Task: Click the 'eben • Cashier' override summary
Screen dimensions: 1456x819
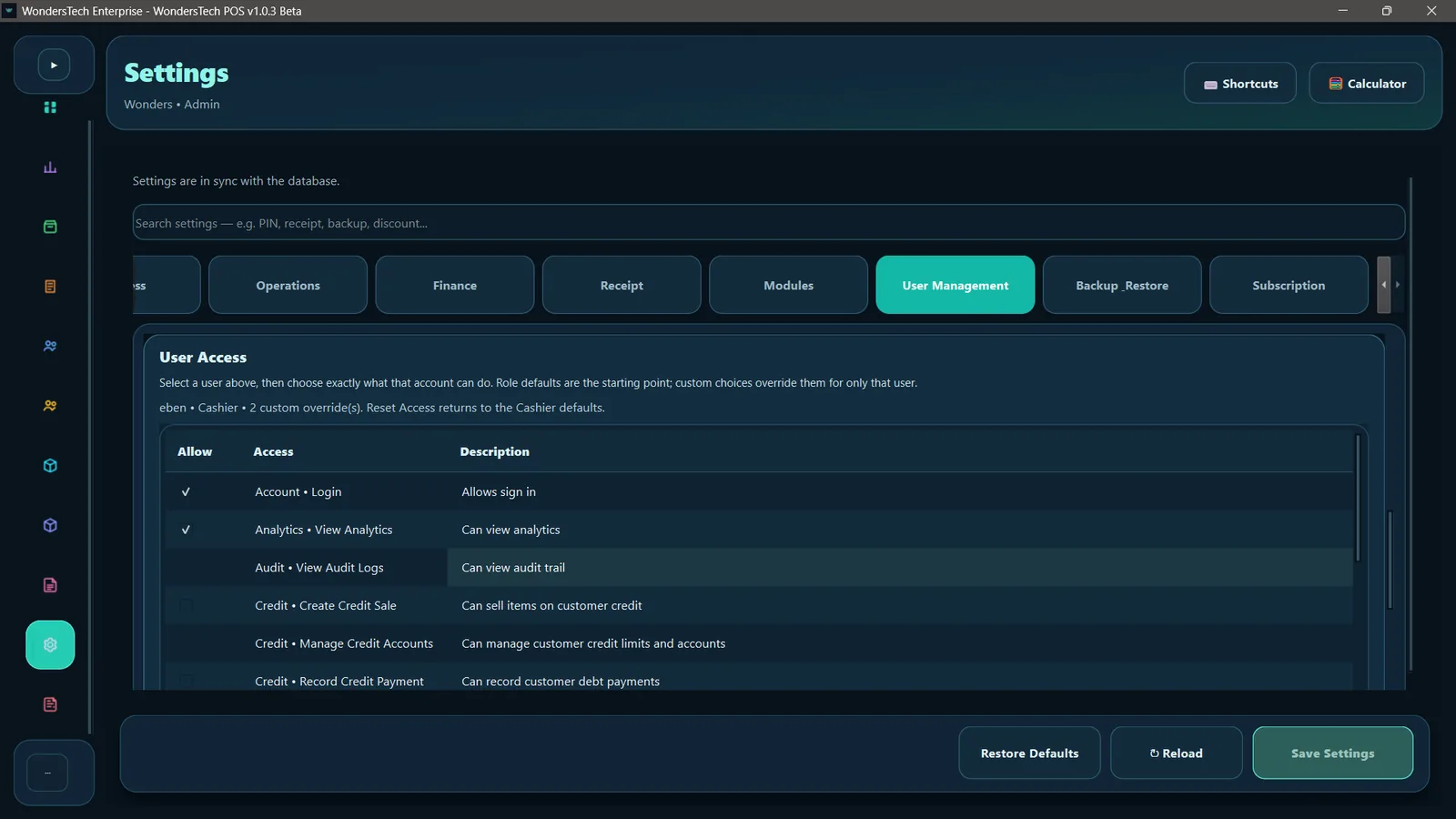Action: 382,408
